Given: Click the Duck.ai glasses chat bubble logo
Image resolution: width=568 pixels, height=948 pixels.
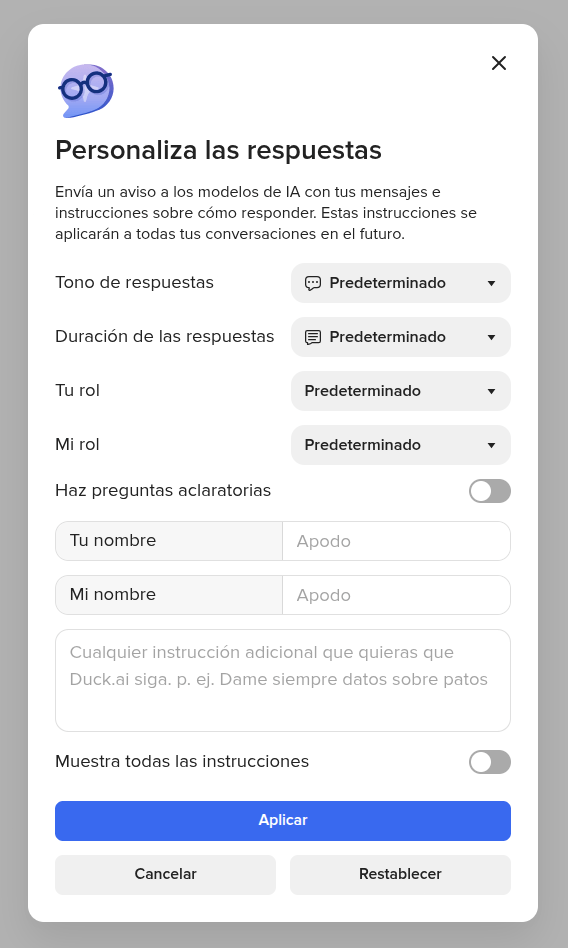Looking at the screenshot, I should tap(86, 91).
